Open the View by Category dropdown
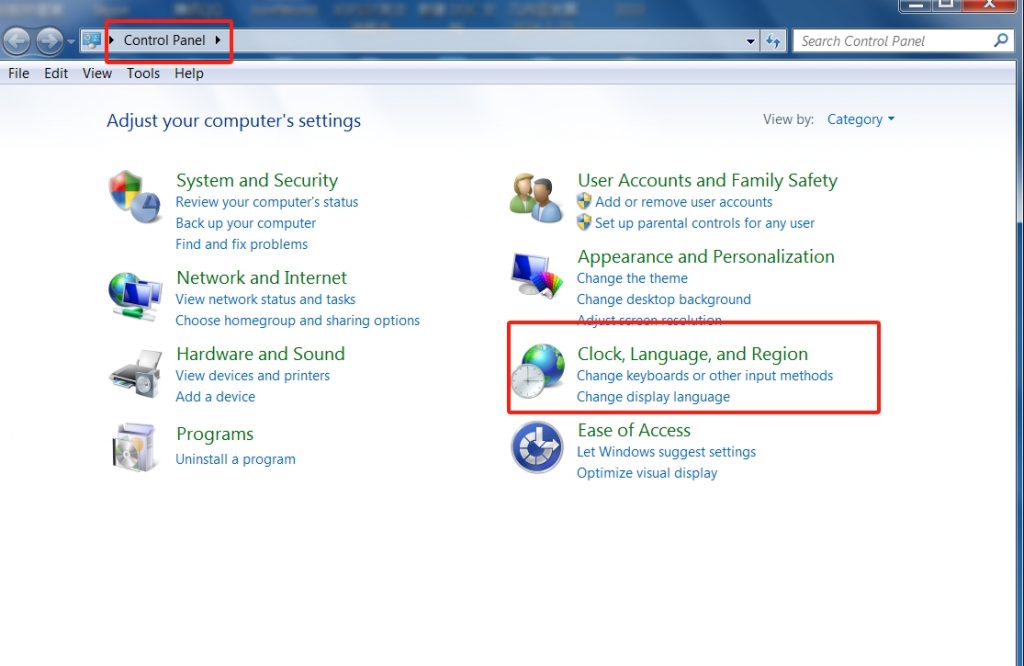This screenshot has height=666, width=1024. coord(861,119)
